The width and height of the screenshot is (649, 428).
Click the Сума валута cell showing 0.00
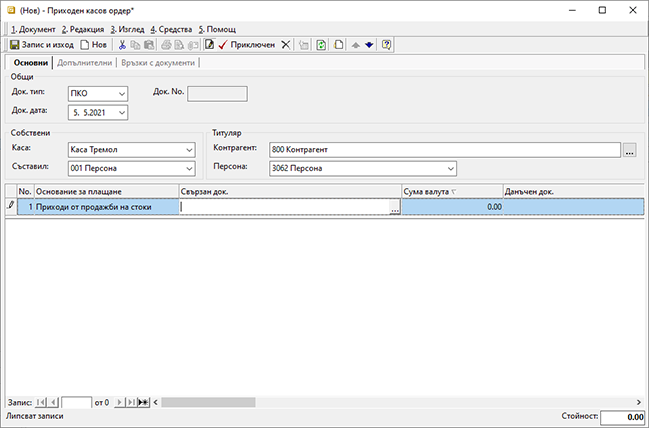click(x=452, y=207)
